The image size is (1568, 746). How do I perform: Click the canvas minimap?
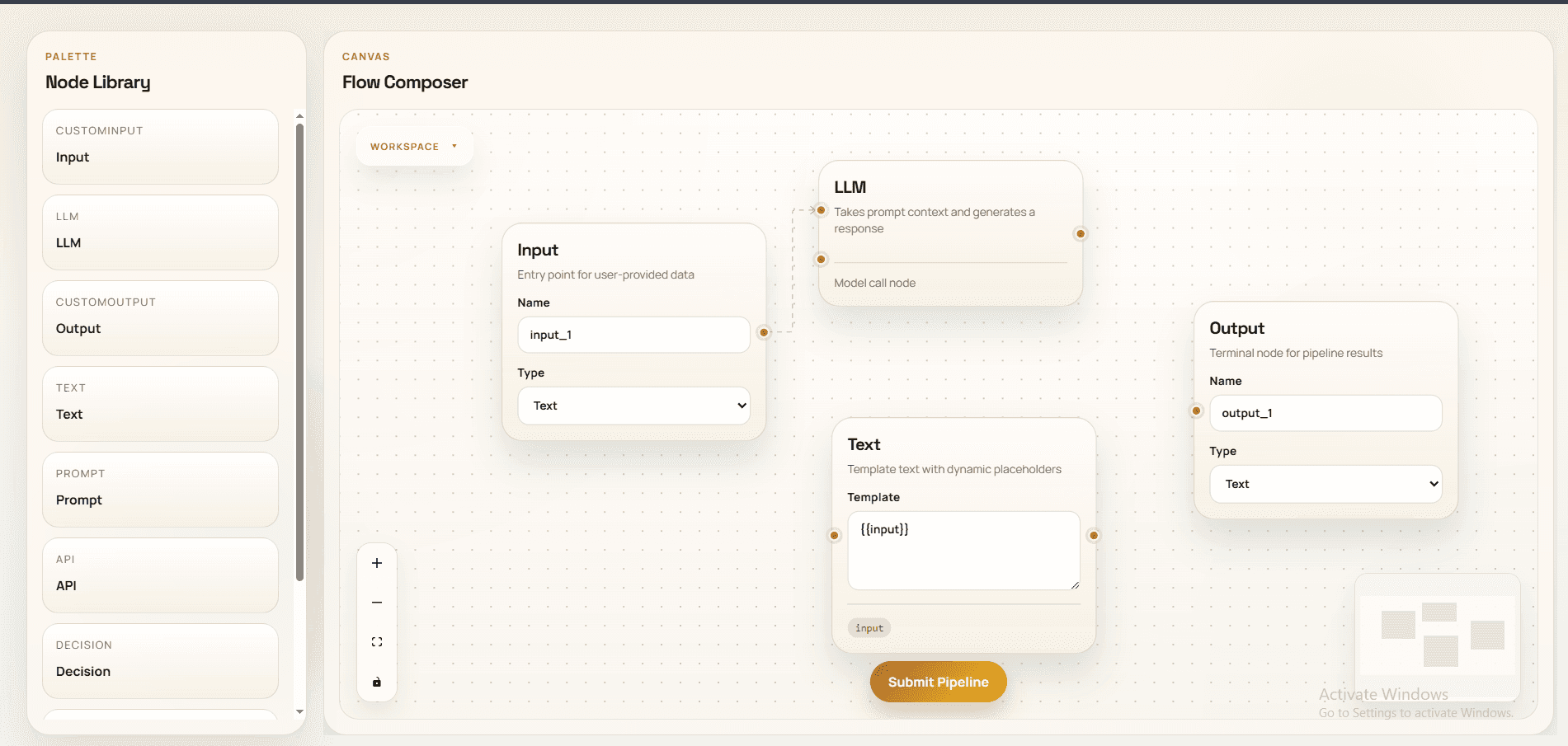(x=1438, y=636)
